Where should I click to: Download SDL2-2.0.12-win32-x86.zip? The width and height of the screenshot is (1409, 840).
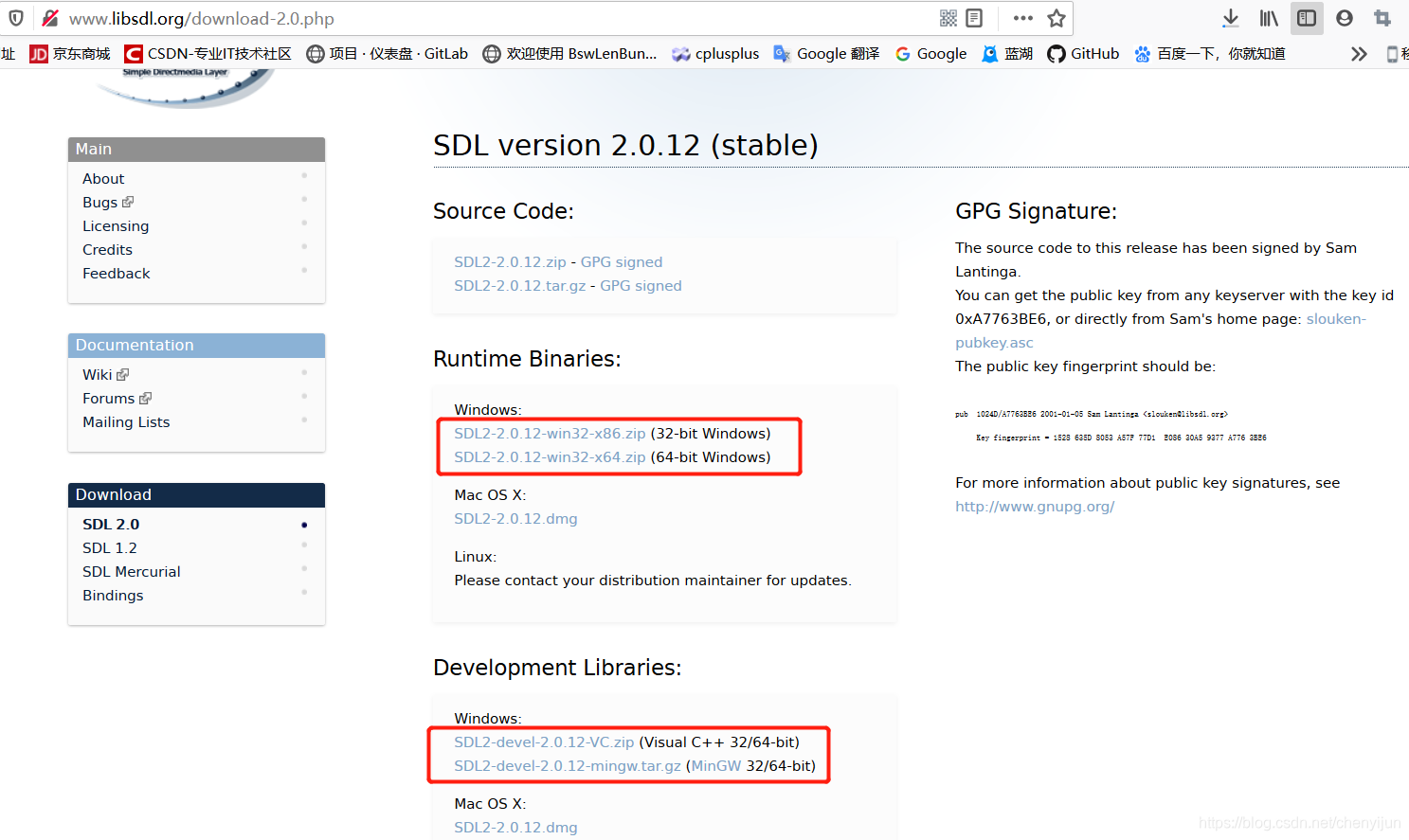[550, 433]
